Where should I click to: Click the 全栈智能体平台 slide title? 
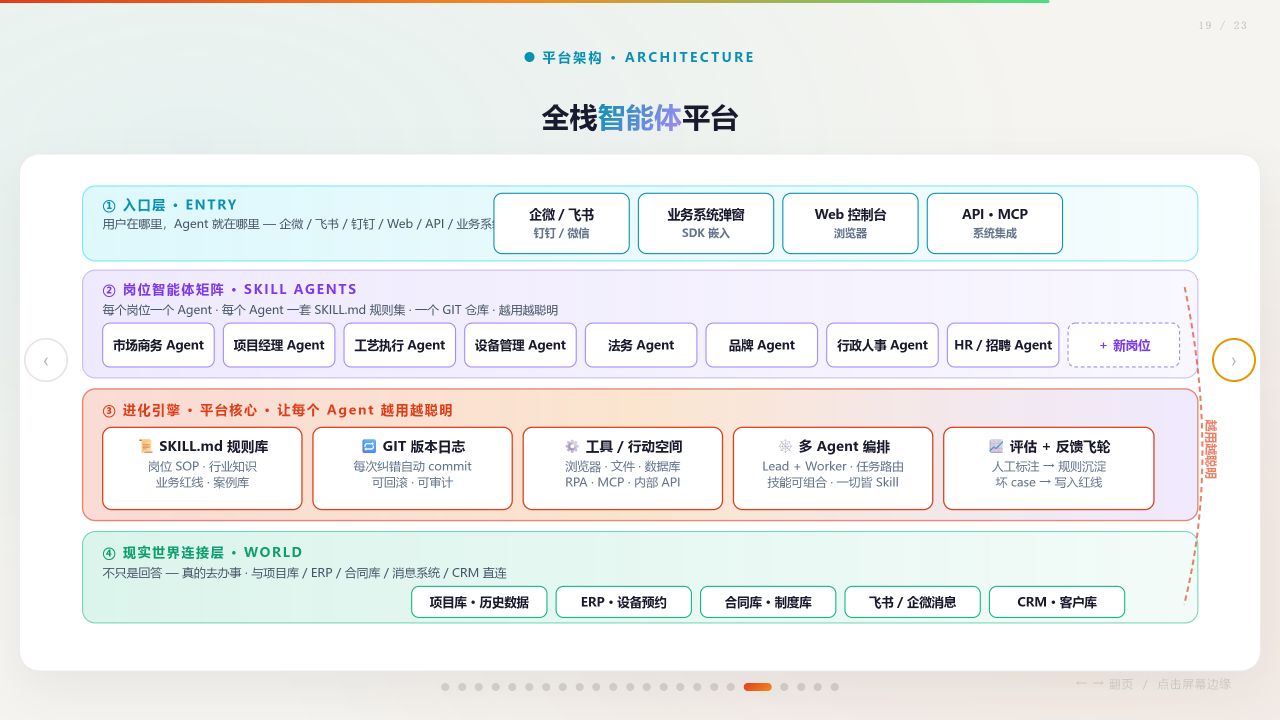click(640, 118)
